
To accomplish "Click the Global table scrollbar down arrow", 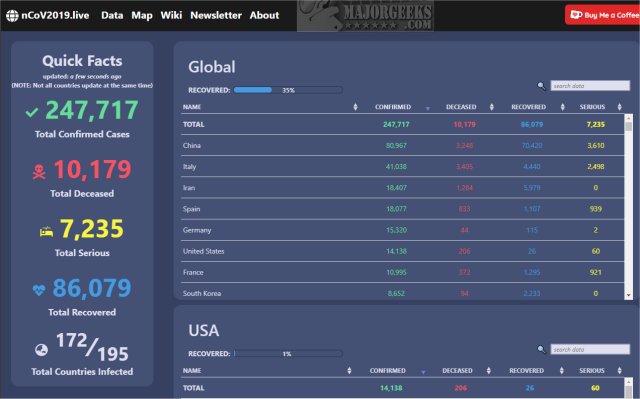I will (x=629, y=295).
